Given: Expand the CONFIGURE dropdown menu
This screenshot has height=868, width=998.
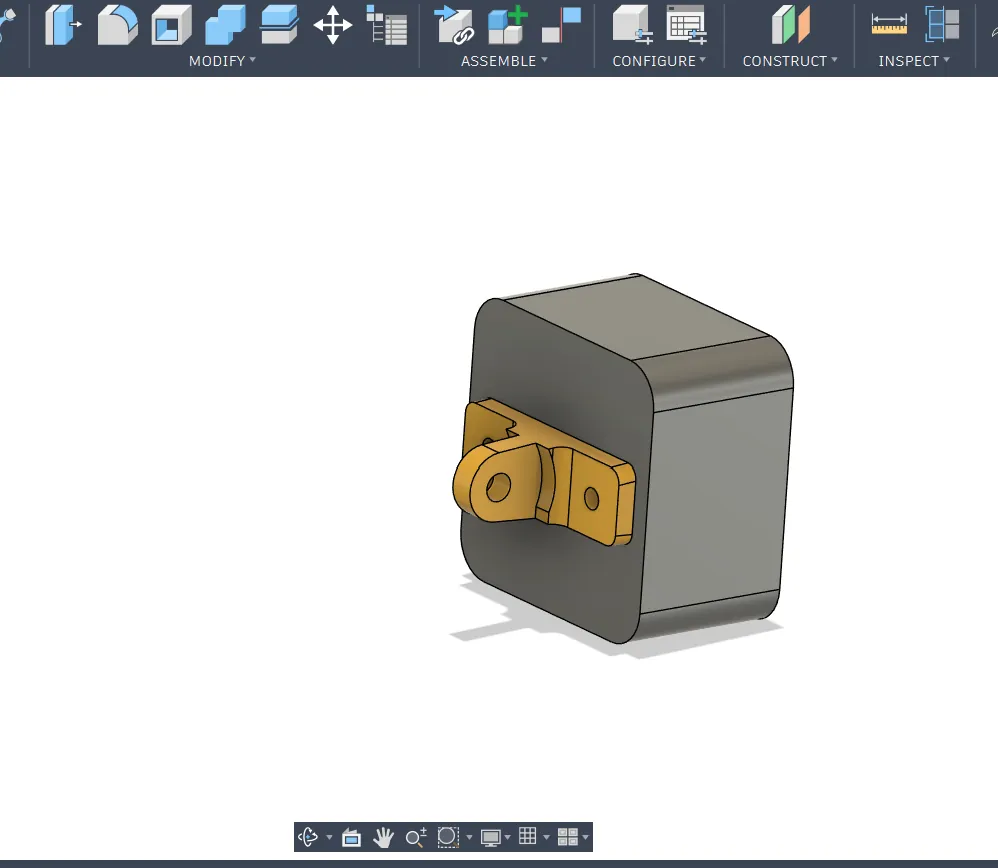Looking at the screenshot, I should click(659, 61).
